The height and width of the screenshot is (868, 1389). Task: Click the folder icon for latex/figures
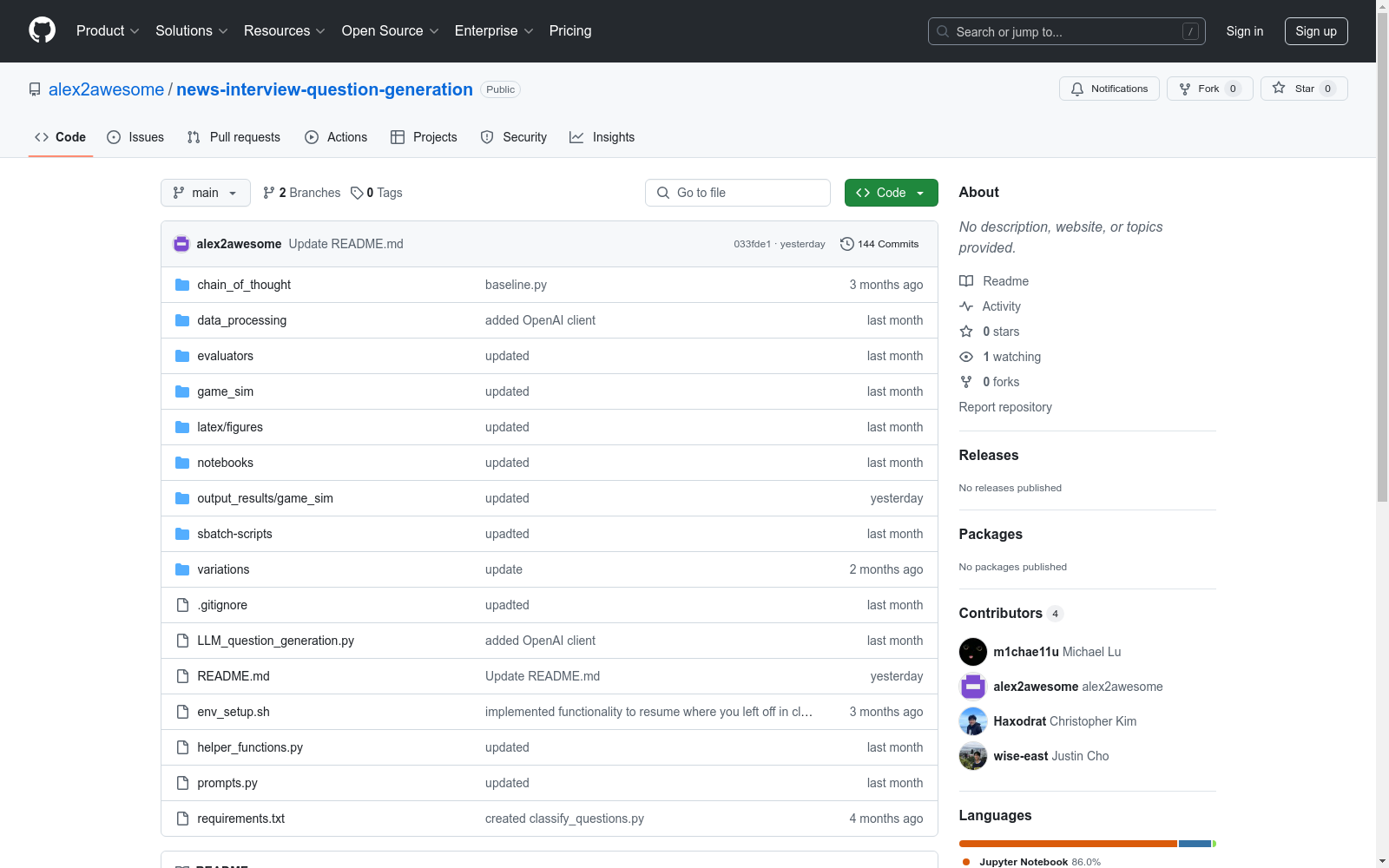[x=182, y=427]
